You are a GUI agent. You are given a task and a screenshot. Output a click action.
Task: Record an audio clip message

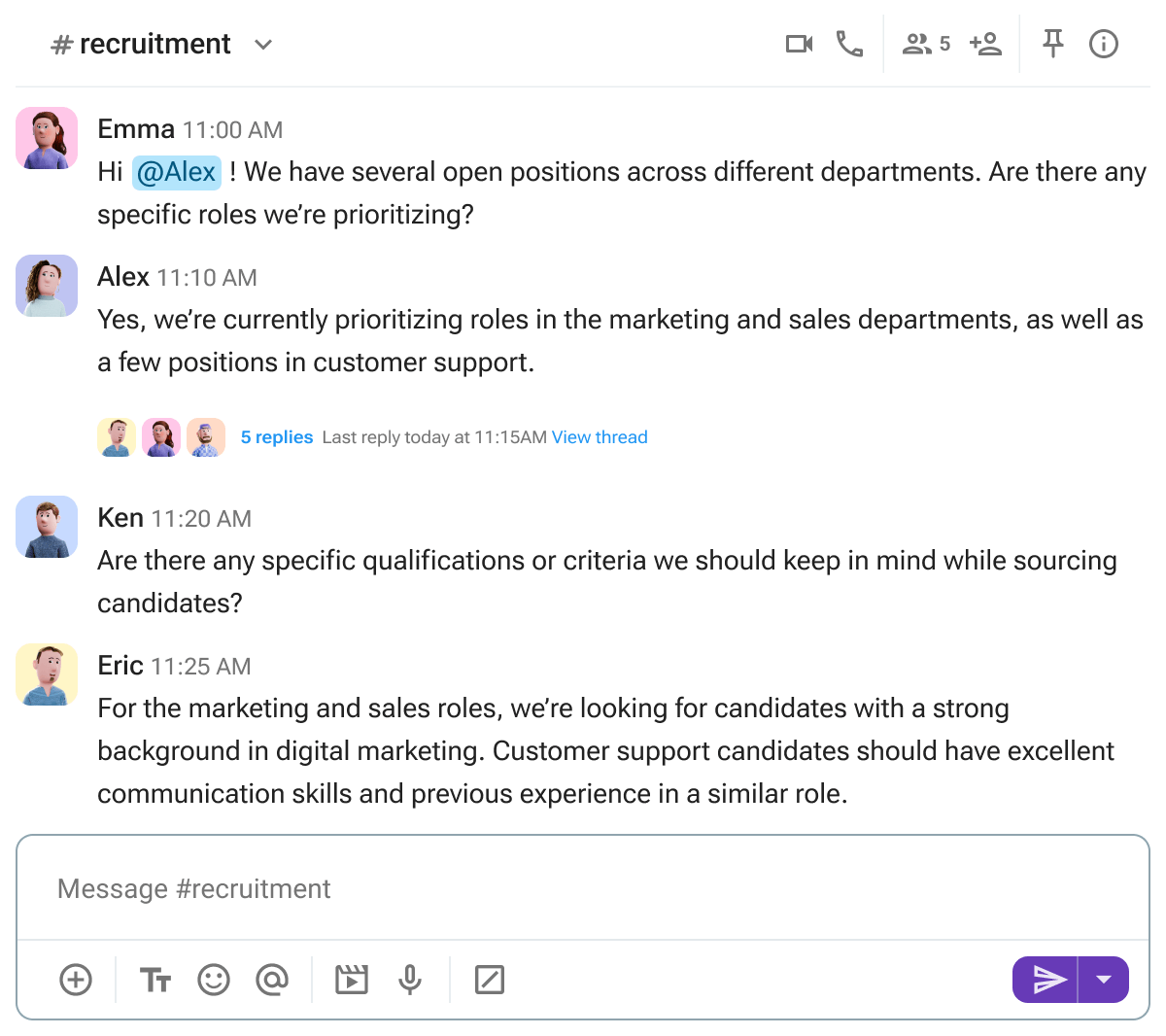pyautogui.click(x=409, y=980)
